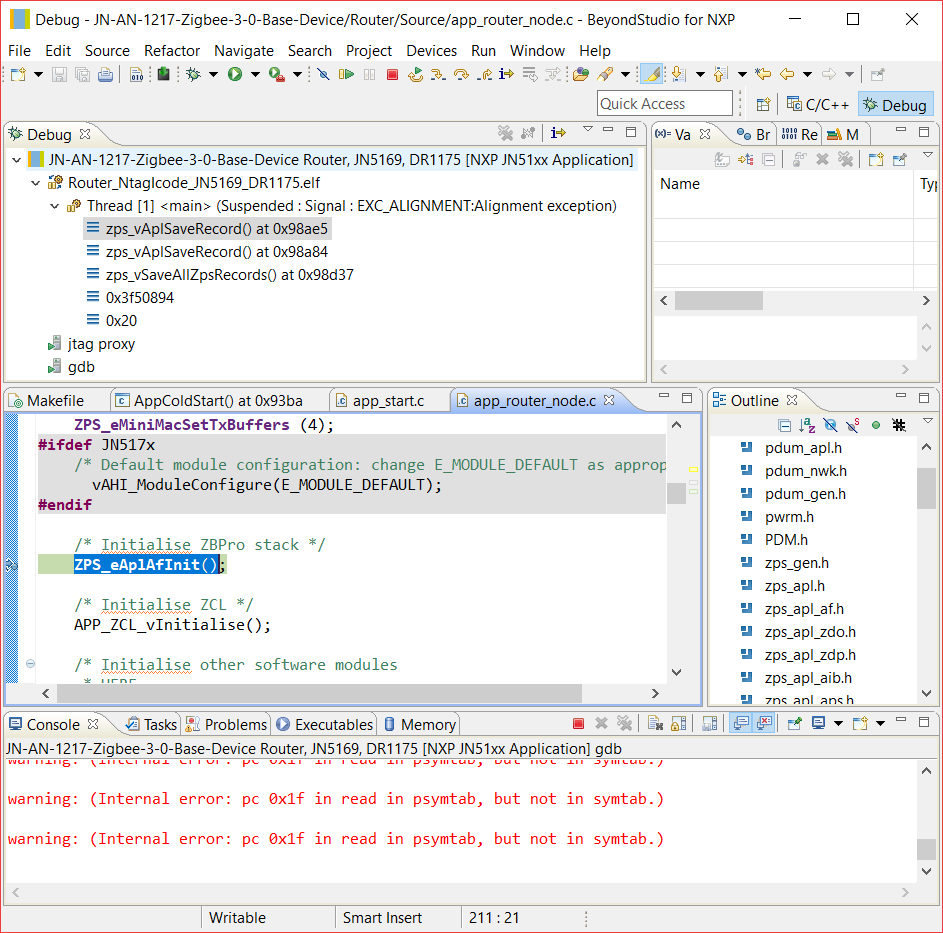Collapse the Thread [1] main node
943x933 pixels.
pyautogui.click(x=54, y=206)
